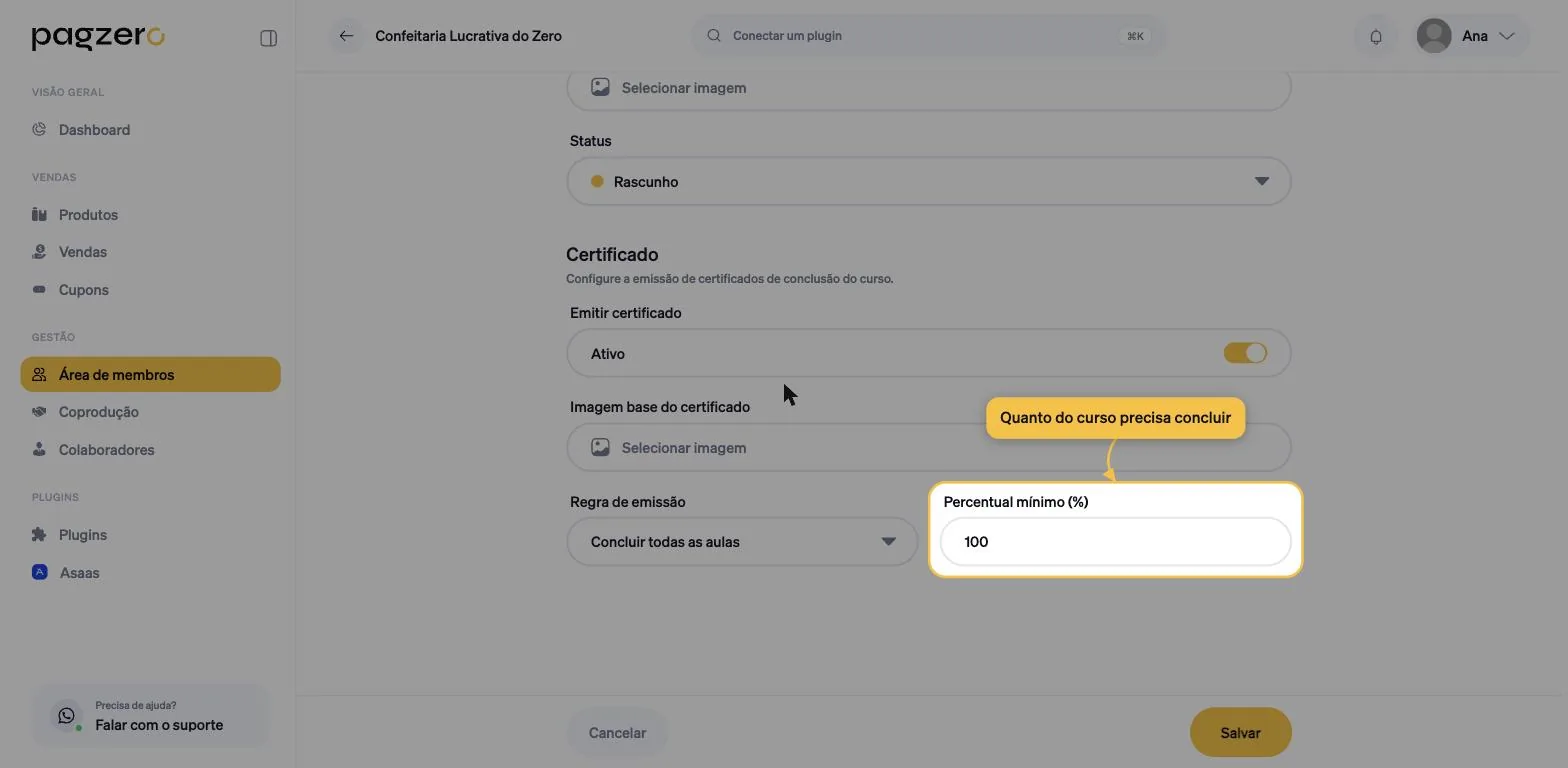The width and height of the screenshot is (1568, 768).
Task: Click the Colaboradores person icon
Action: click(x=39, y=449)
